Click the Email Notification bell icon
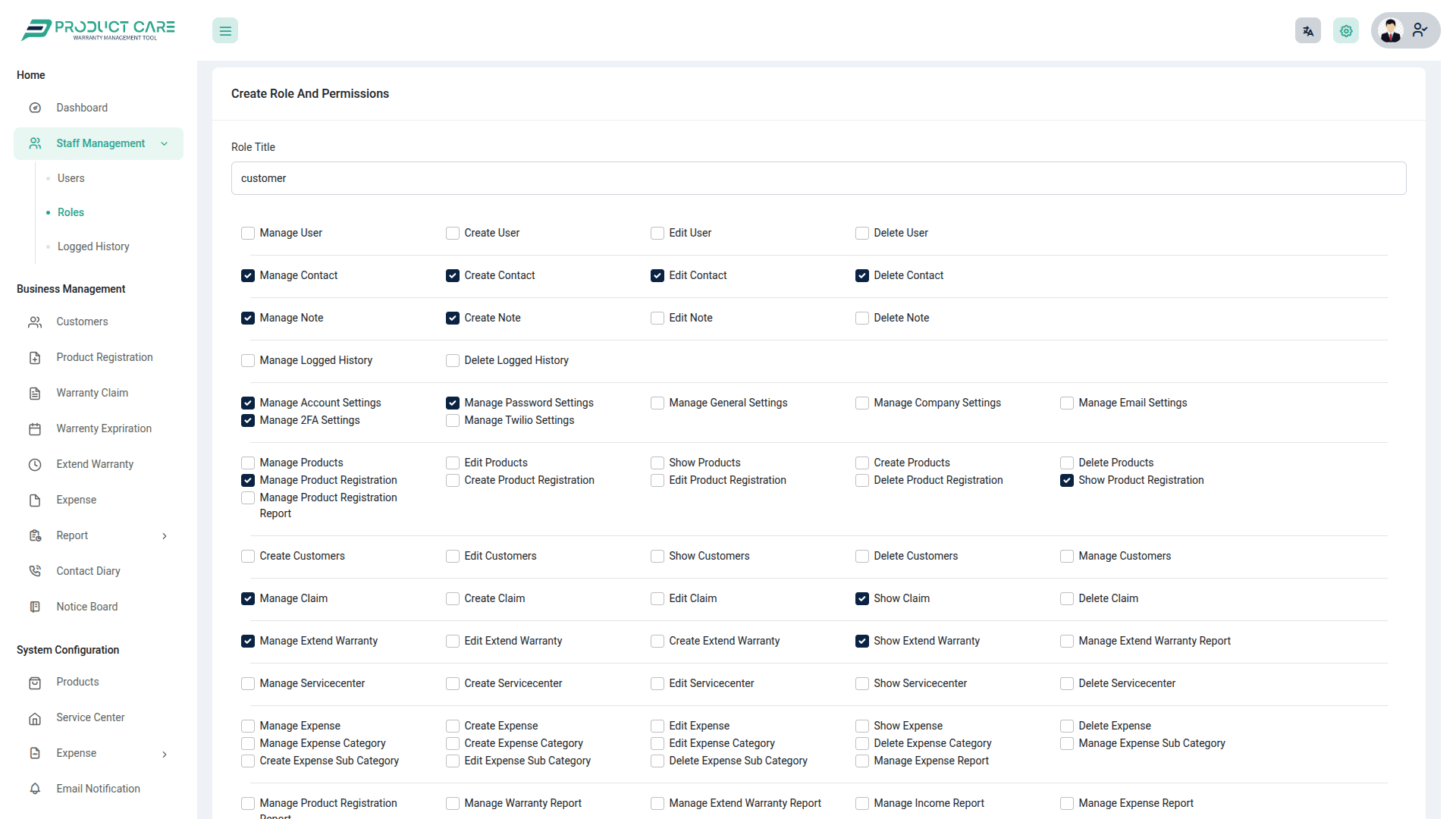The image size is (1456, 819). click(x=35, y=789)
